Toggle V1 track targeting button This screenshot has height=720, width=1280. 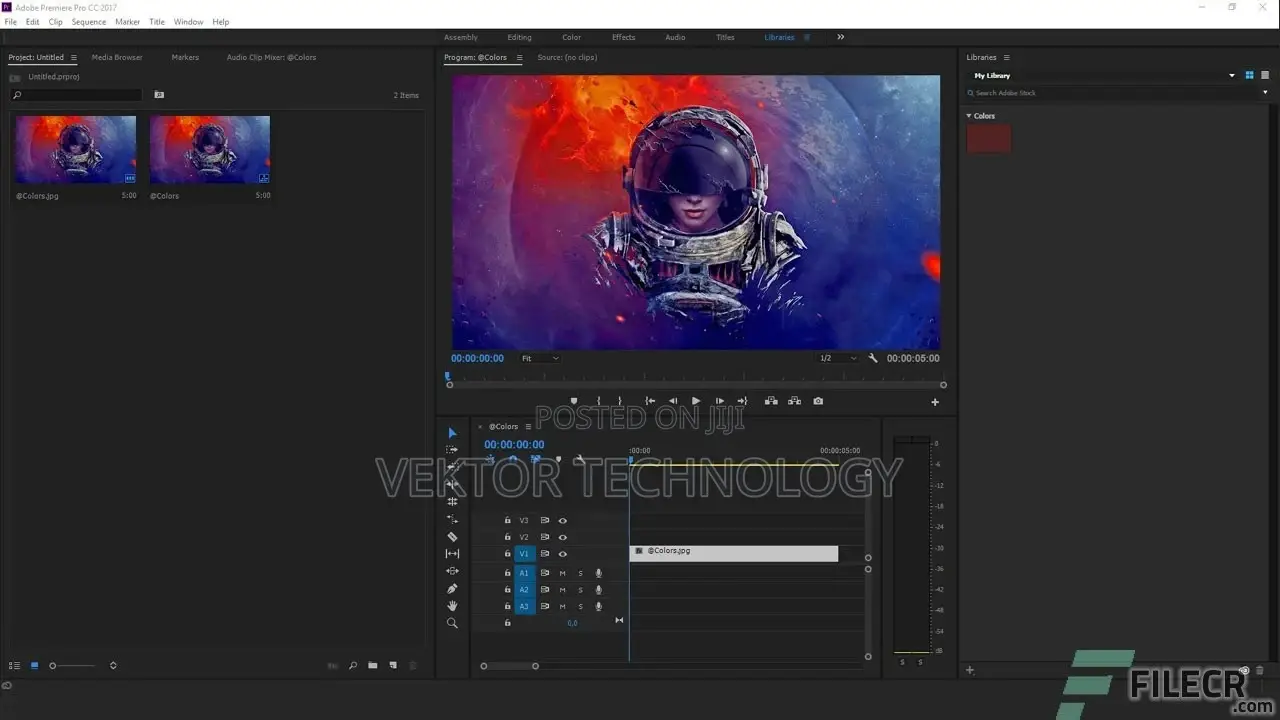pyautogui.click(x=524, y=554)
